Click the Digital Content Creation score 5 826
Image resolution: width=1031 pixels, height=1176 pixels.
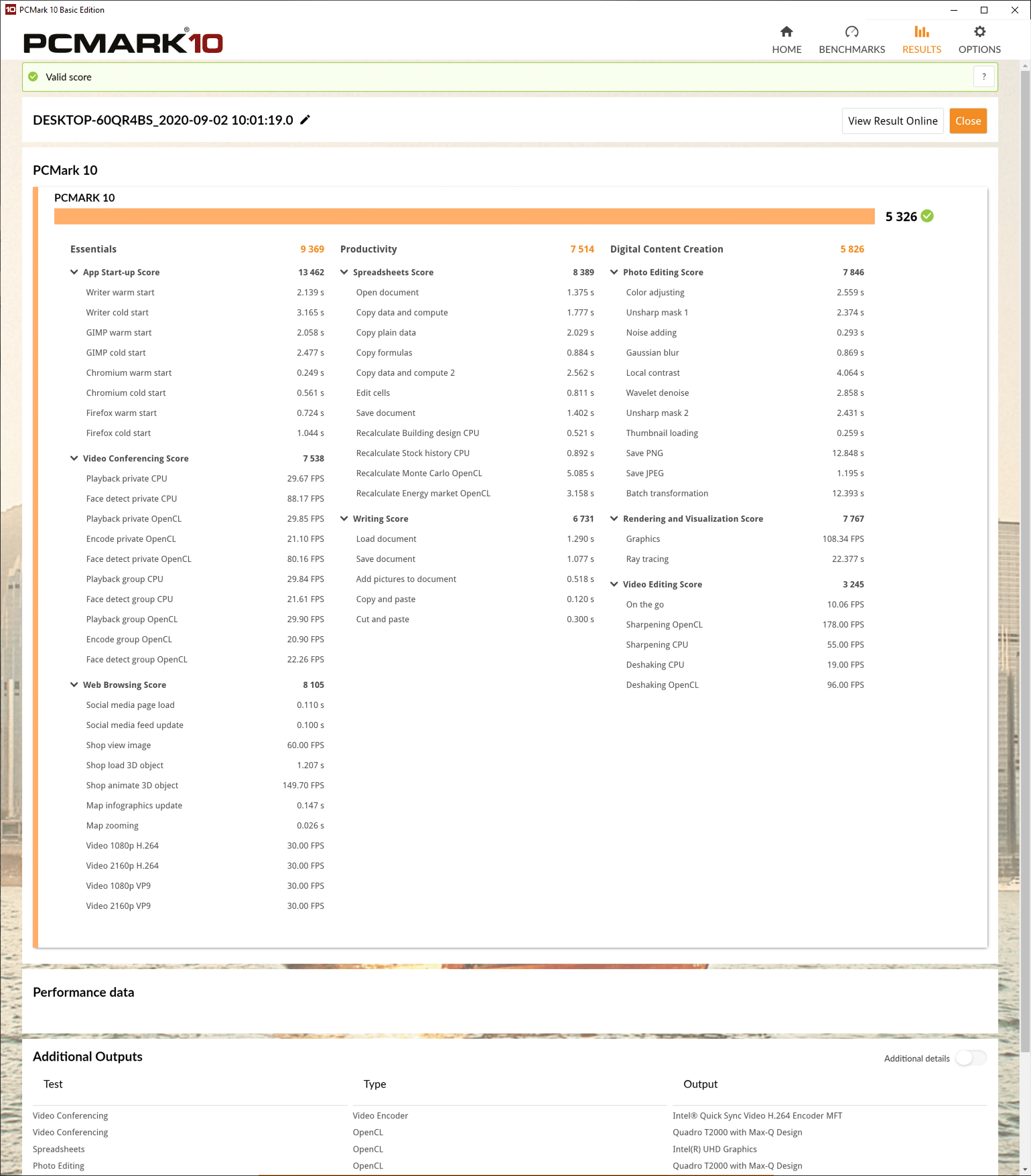click(852, 249)
